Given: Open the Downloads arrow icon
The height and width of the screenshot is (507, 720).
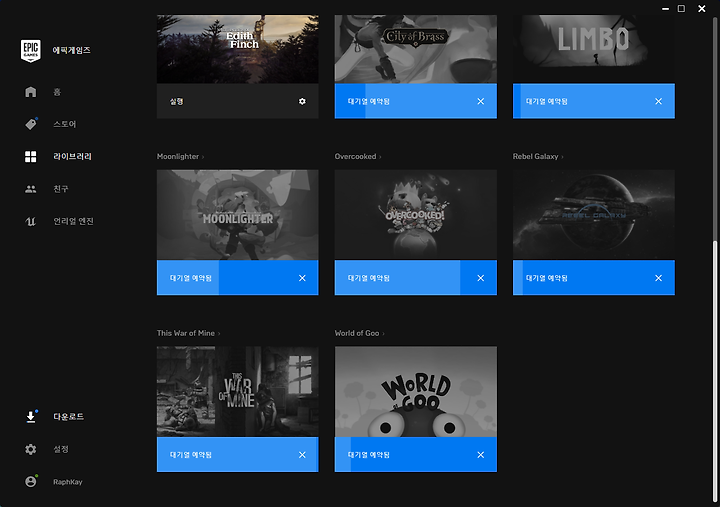Looking at the screenshot, I should tap(31, 417).
